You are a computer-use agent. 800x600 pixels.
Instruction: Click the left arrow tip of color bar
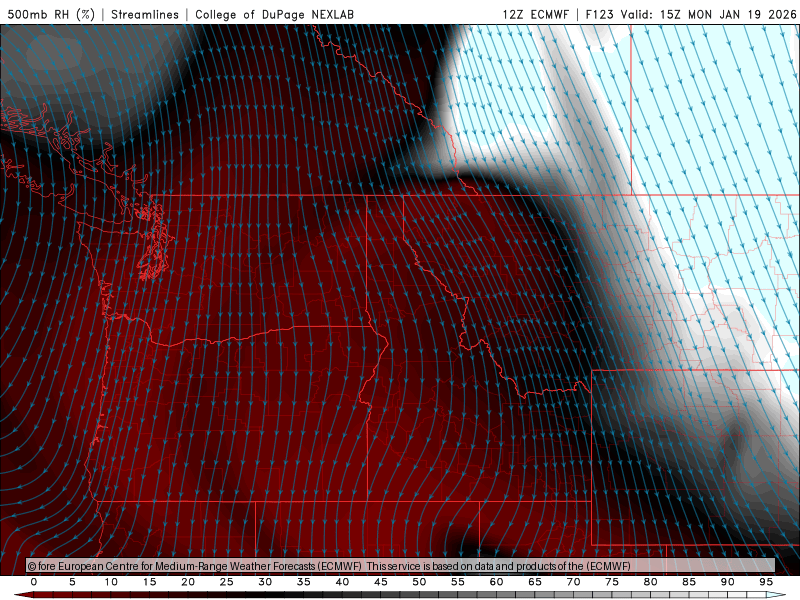click(19, 594)
